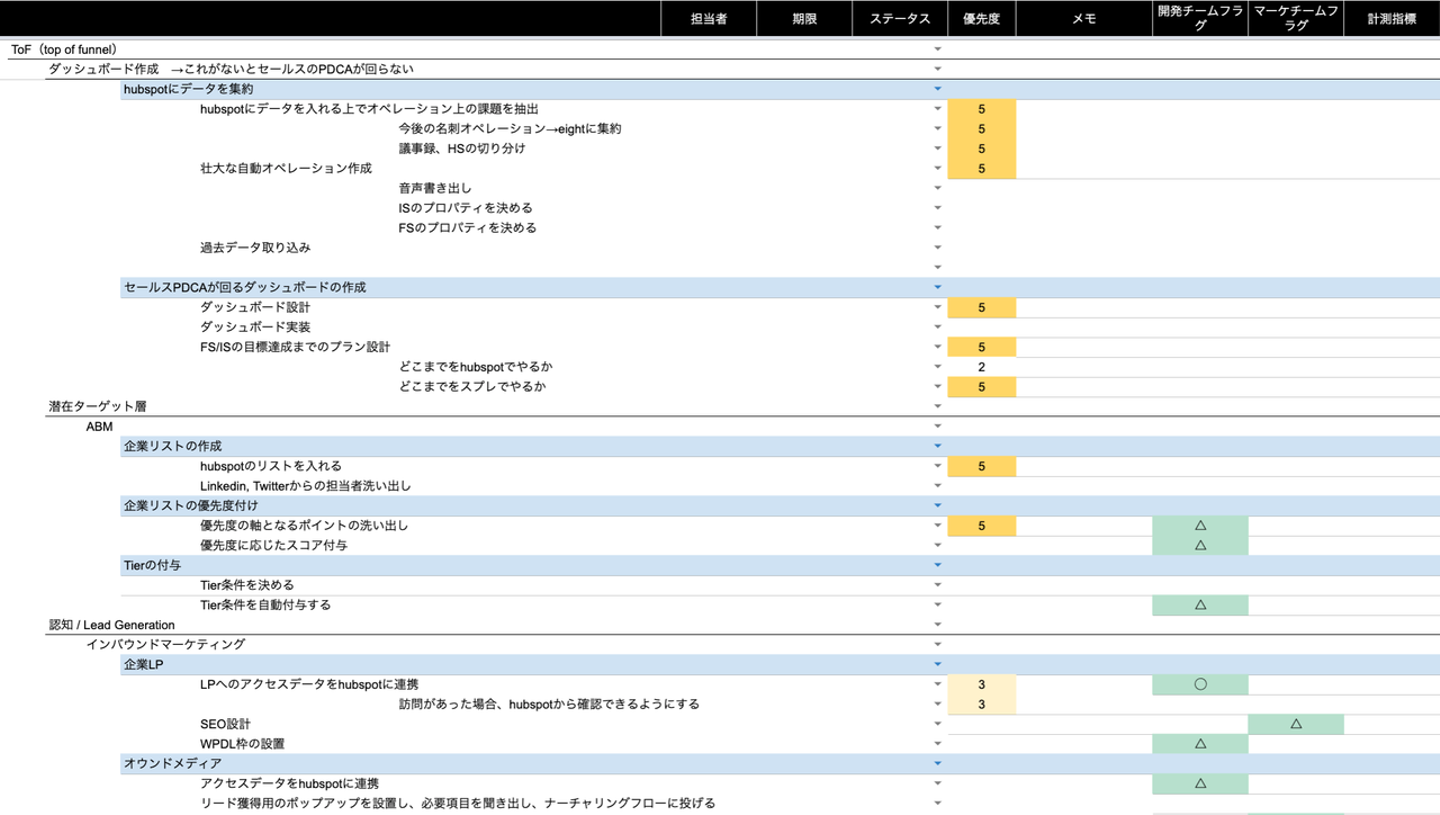Expand status dropdown in WPDL枠の設置 row
The image size is (1440, 815).
tap(937, 744)
